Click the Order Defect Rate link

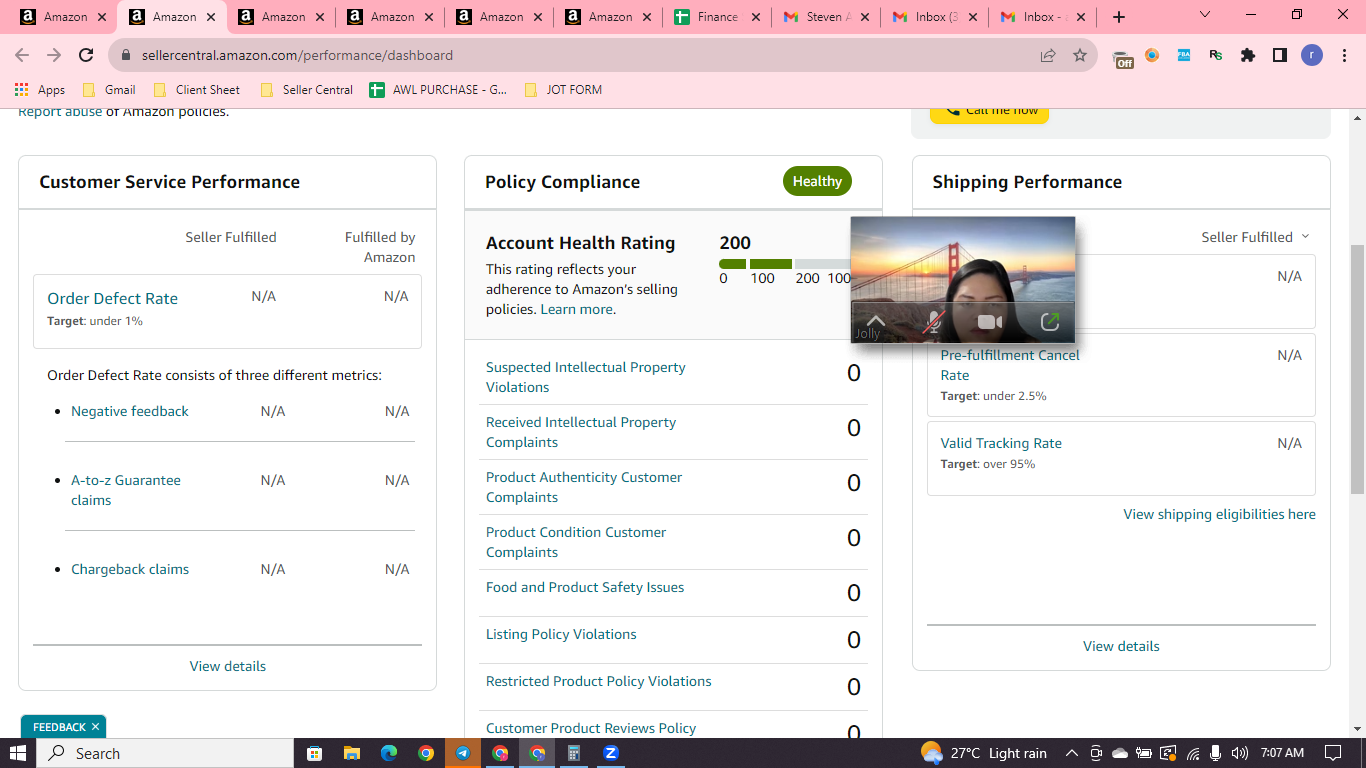coord(112,298)
